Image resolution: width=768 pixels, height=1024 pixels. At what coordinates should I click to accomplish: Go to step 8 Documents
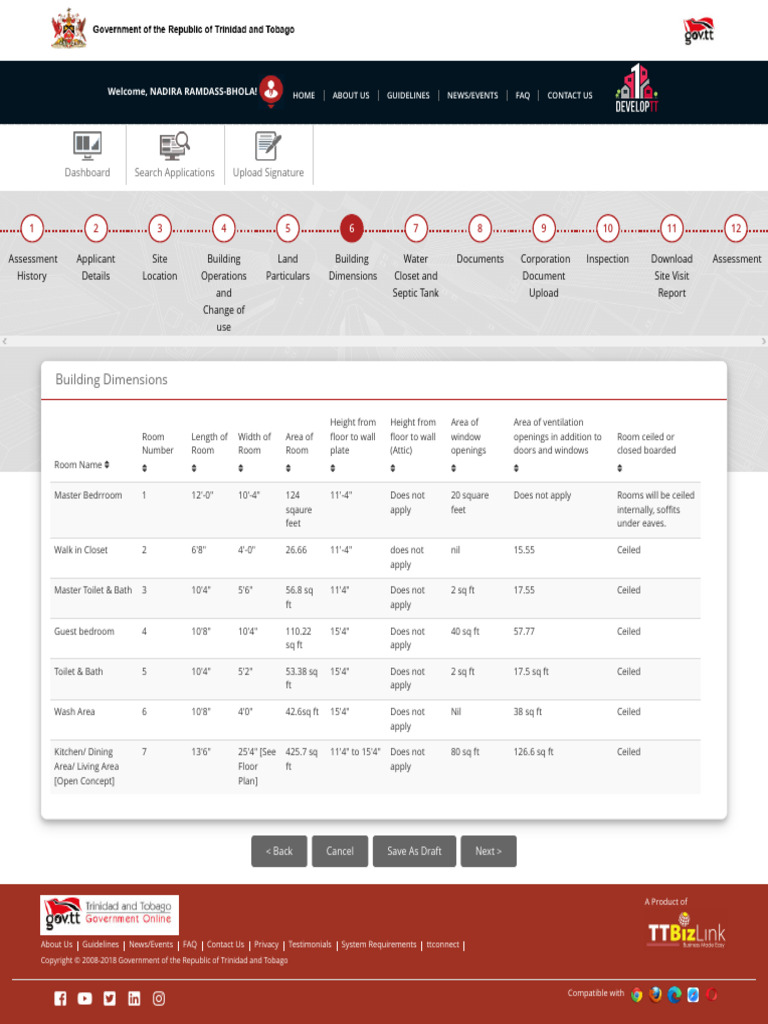[480, 229]
